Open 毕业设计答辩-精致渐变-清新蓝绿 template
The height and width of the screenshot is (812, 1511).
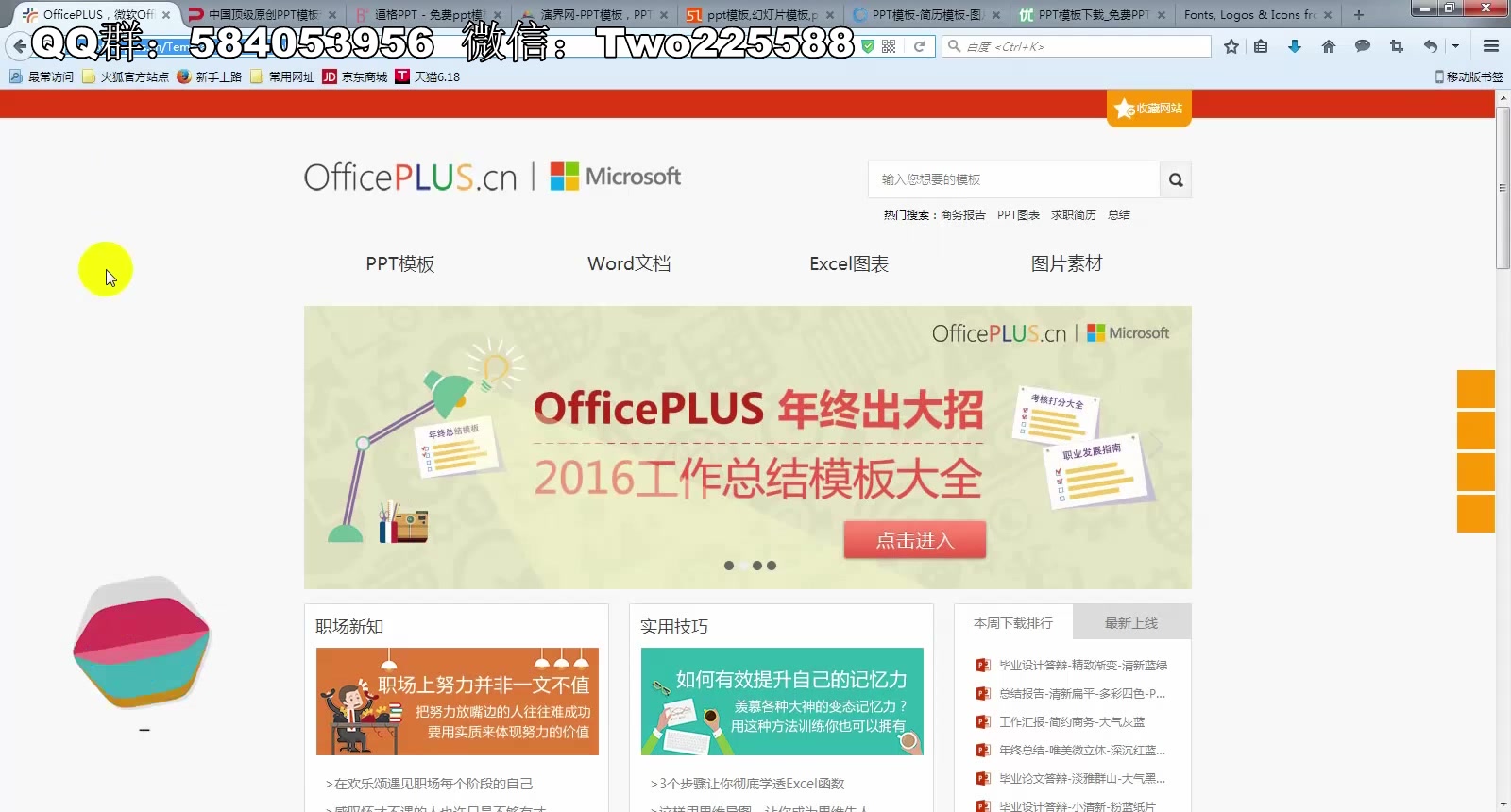[1083, 666]
